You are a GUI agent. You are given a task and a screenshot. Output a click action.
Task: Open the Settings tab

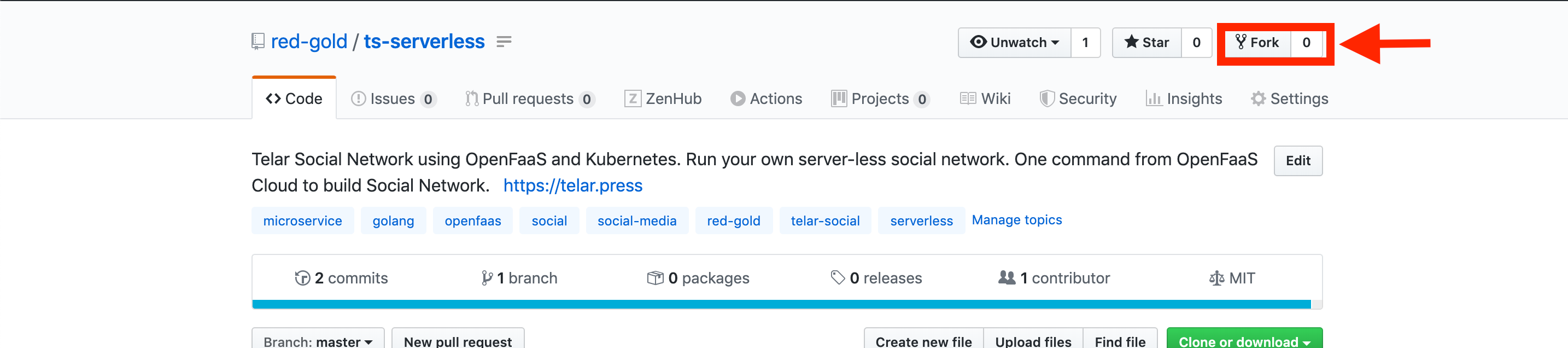click(x=1289, y=98)
